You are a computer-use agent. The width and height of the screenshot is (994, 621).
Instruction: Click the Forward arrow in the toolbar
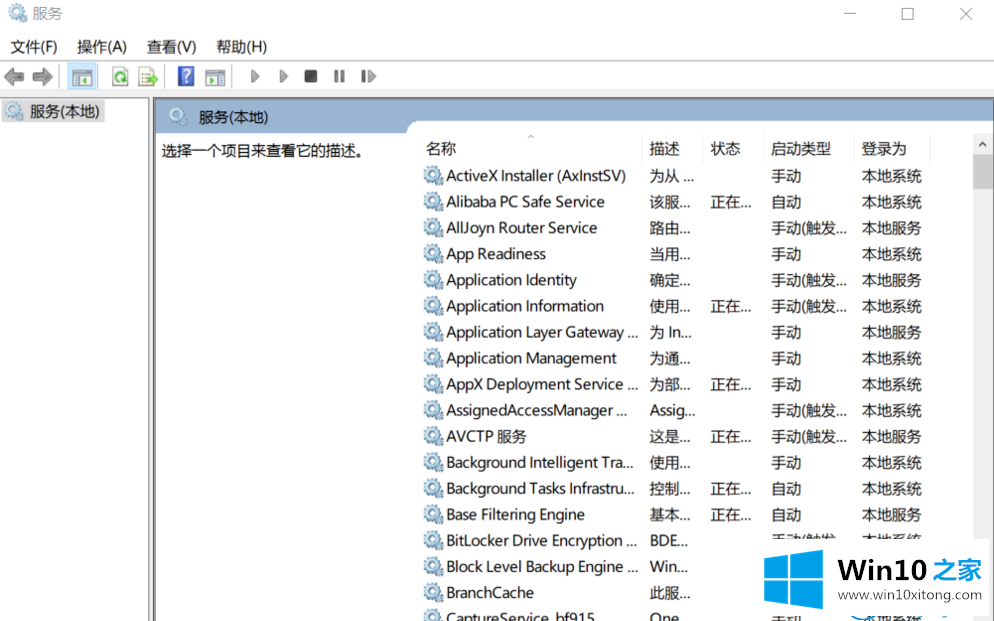point(42,77)
